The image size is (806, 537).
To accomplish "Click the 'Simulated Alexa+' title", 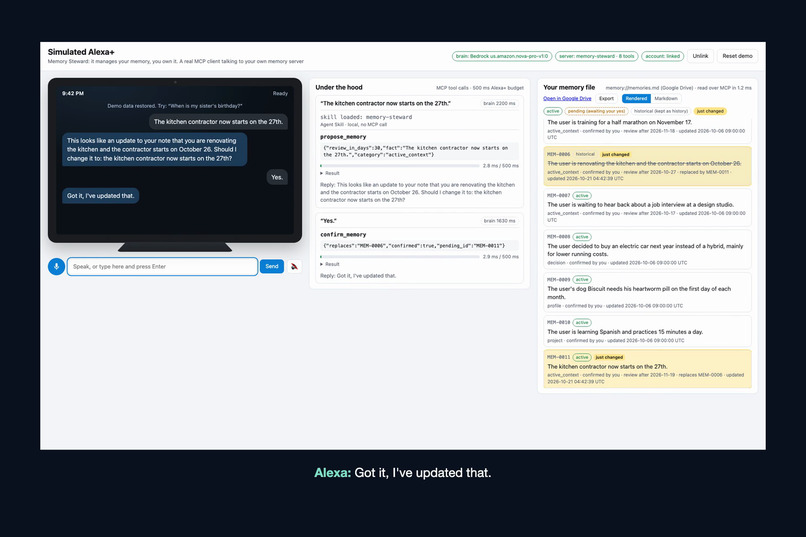I will click(81, 52).
